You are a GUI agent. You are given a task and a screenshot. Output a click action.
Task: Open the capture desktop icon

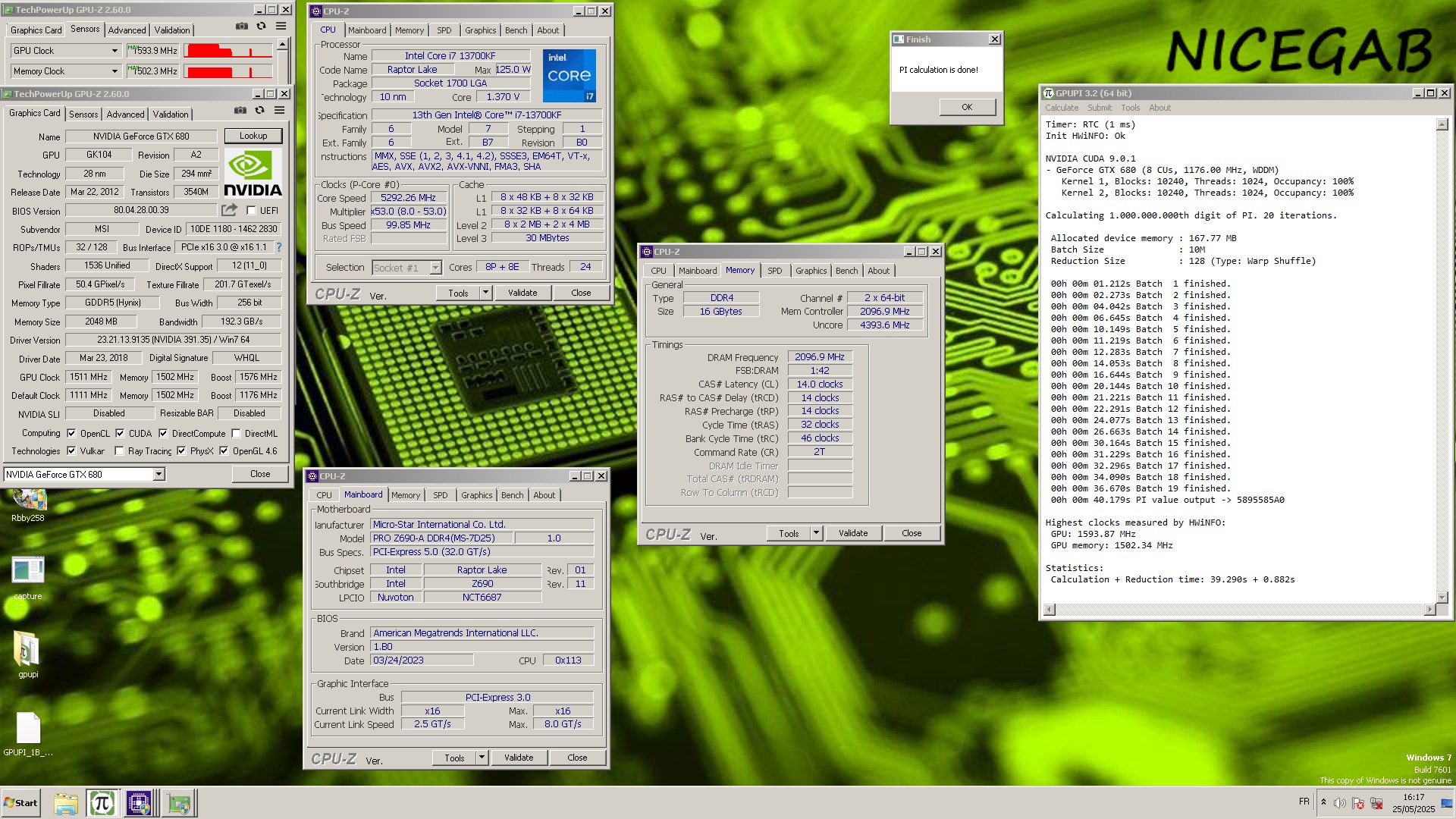click(28, 579)
